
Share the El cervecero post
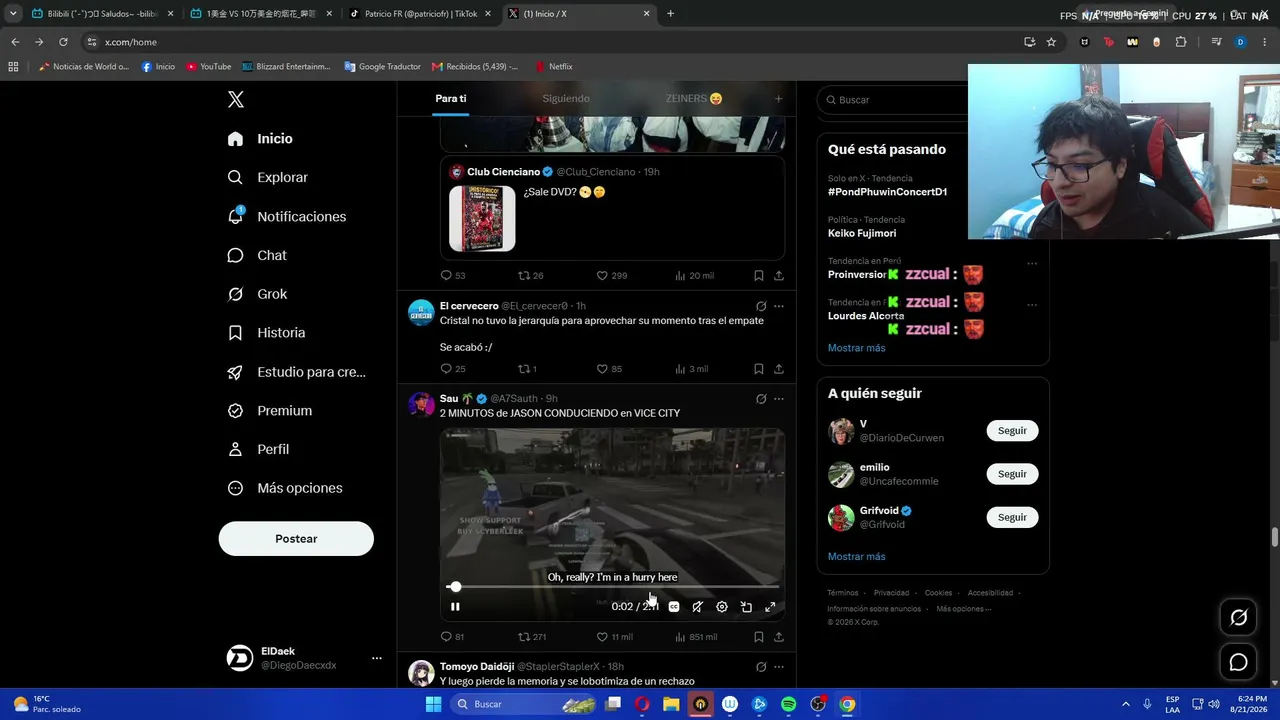click(x=778, y=369)
